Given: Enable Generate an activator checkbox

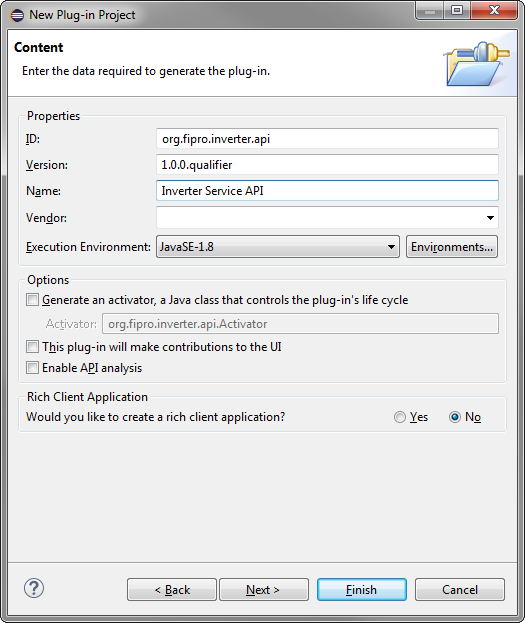Looking at the screenshot, I should pos(32,300).
